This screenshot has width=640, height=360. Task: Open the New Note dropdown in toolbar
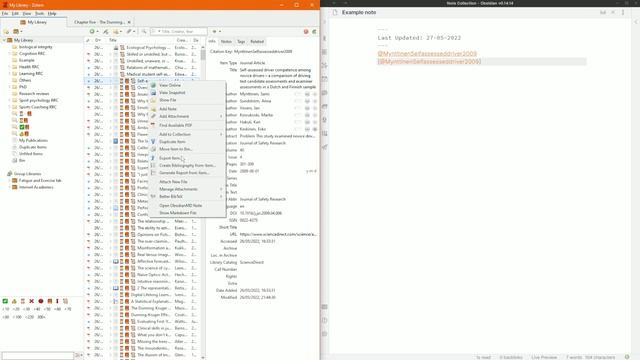pos(118,31)
